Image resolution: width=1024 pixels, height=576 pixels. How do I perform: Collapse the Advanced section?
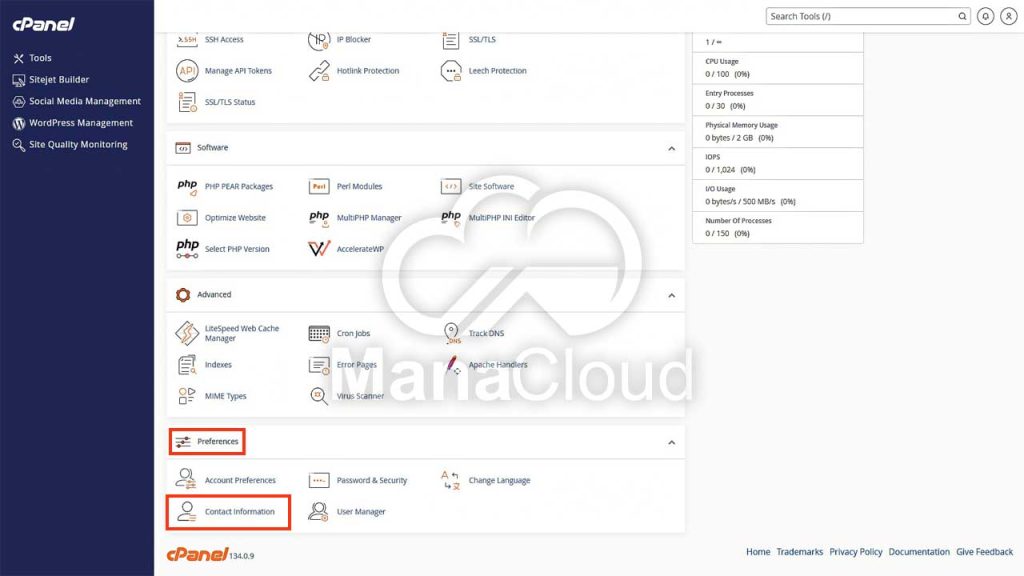(672, 295)
